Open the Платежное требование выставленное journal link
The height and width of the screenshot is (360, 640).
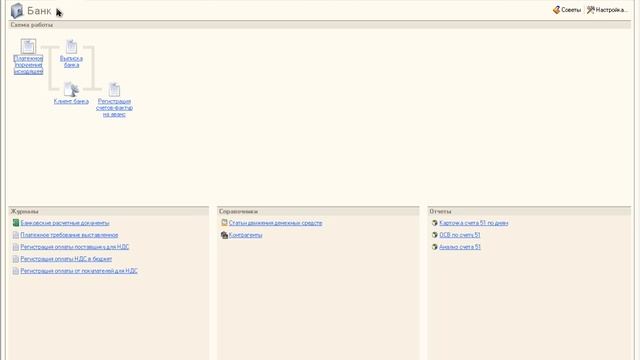[x=69, y=235]
